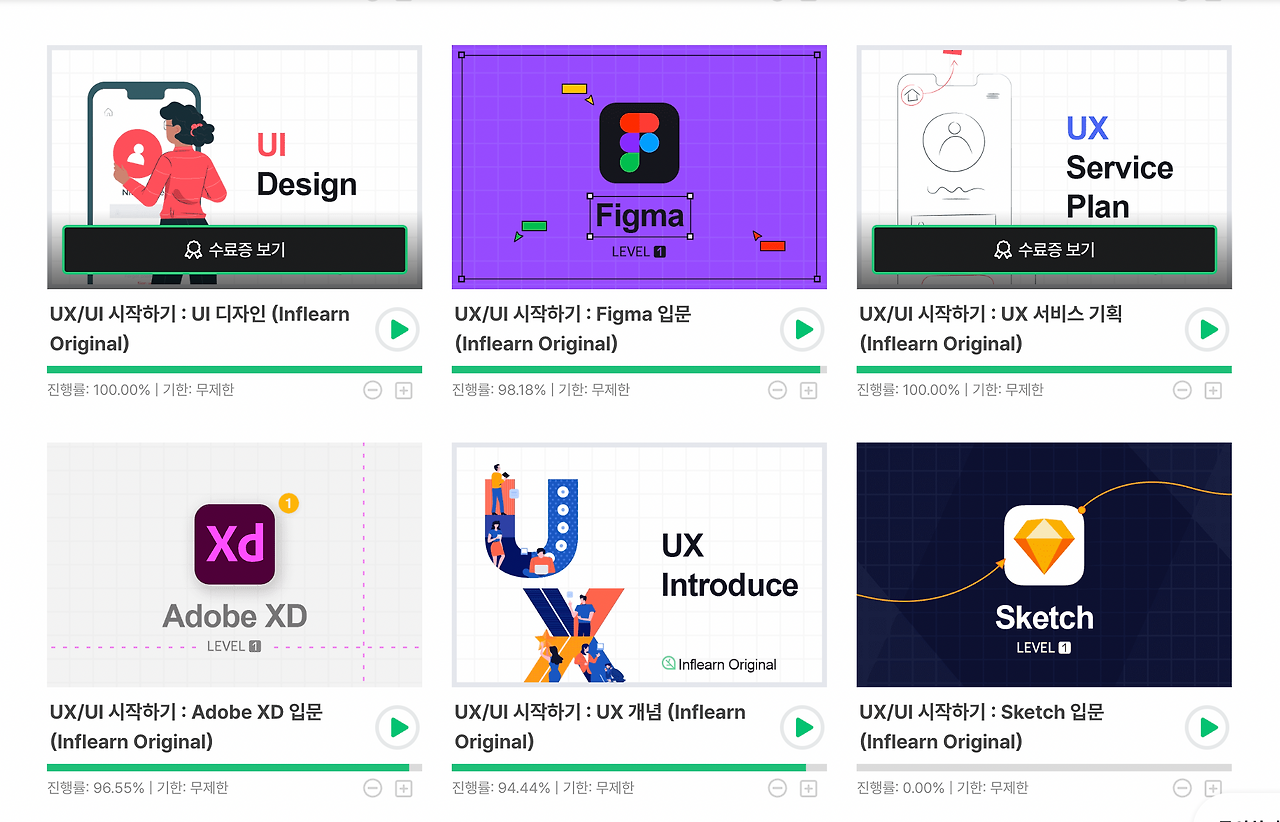Click the purple Figma LEVEL 1 thumbnail
The height and width of the screenshot is (822, 1280).
coord(639,167)
